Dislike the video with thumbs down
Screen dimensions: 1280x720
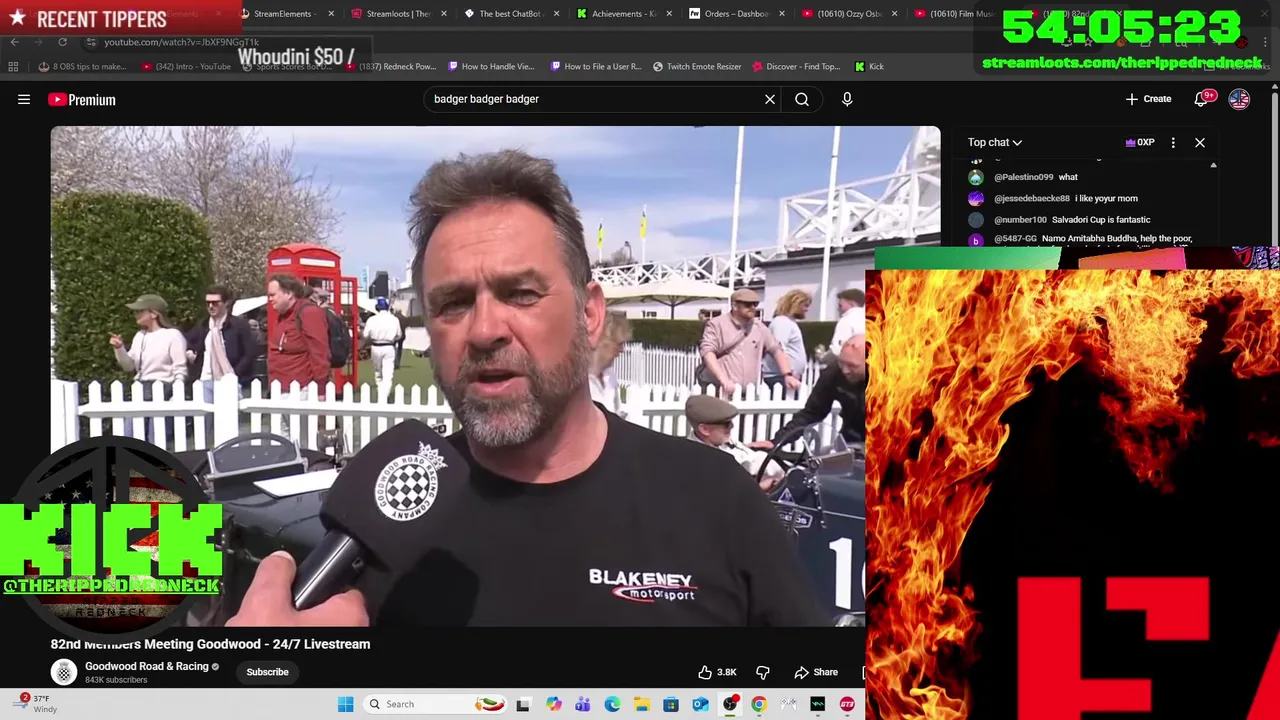coord(763,672)
